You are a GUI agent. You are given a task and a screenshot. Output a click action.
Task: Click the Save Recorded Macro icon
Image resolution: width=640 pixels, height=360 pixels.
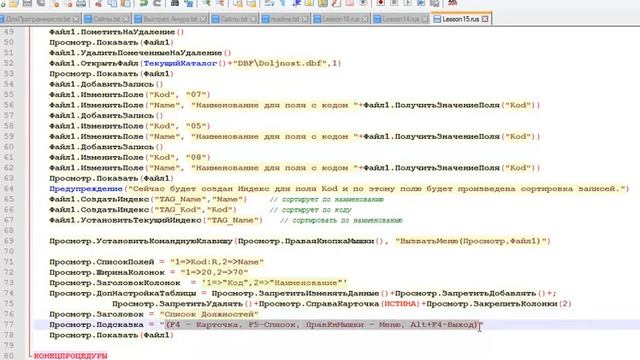click(435, 3)
